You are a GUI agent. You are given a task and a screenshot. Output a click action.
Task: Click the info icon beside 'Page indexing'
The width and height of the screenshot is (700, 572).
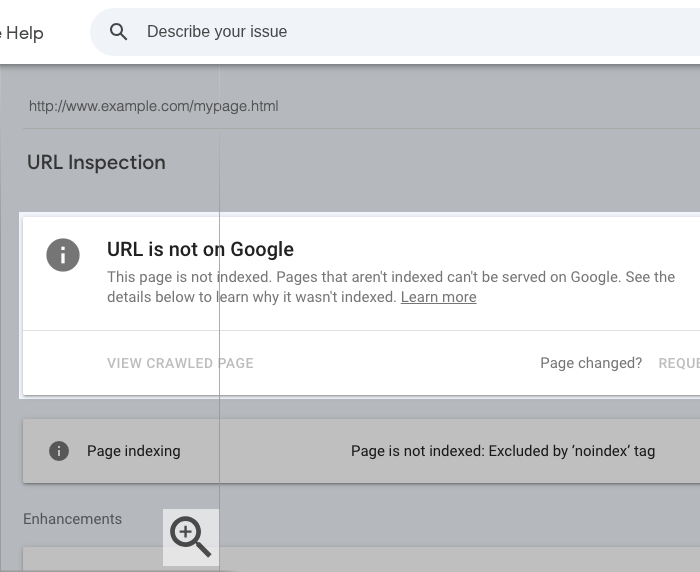59,451
